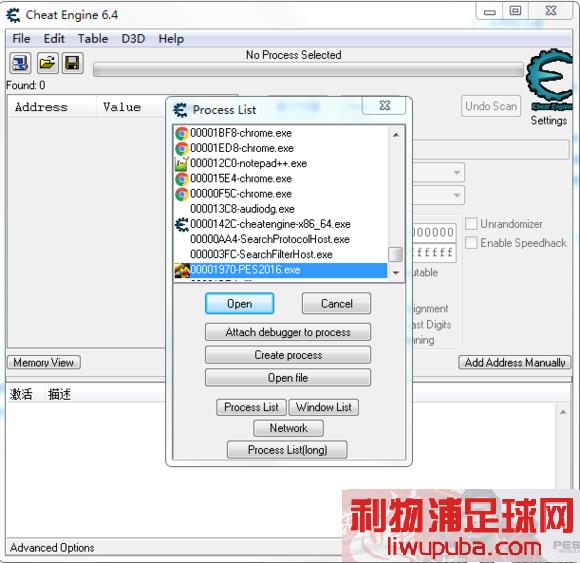This screenshot has height=563, width=580.
Task: Select 00001970-PES2016.exe process
Action: pyautogui.click(x=281, y=270)
